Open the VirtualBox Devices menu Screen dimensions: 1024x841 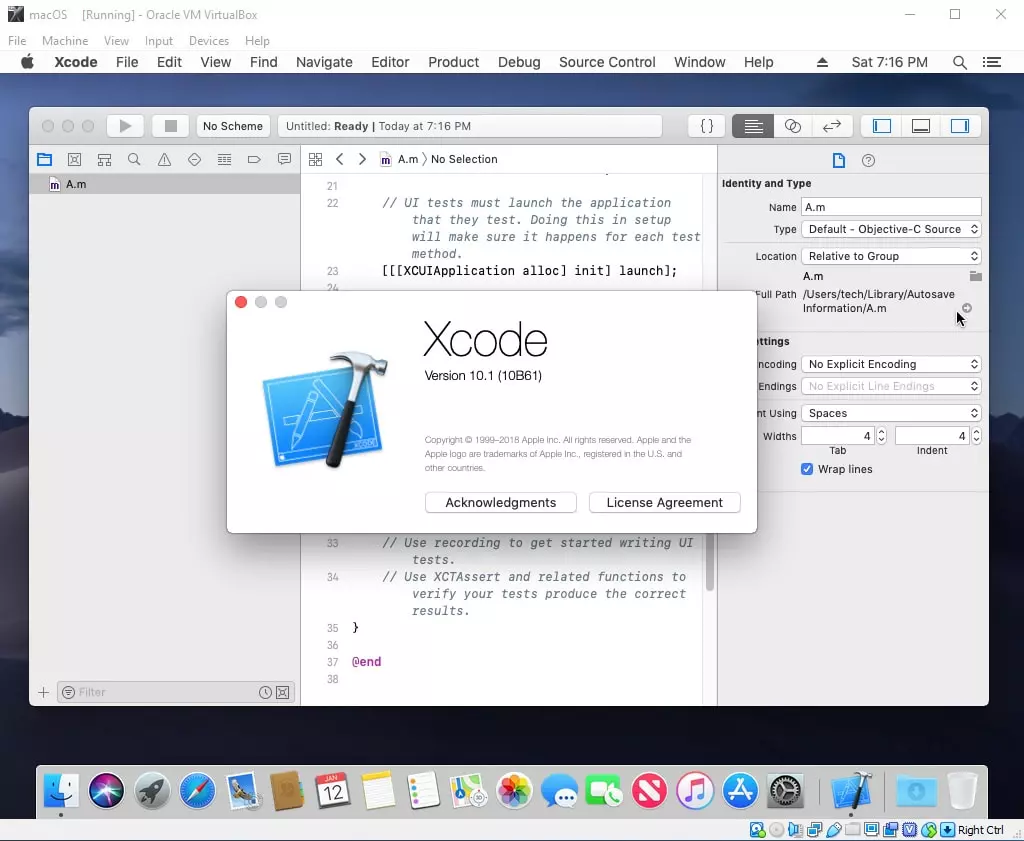tap(208, 40)
